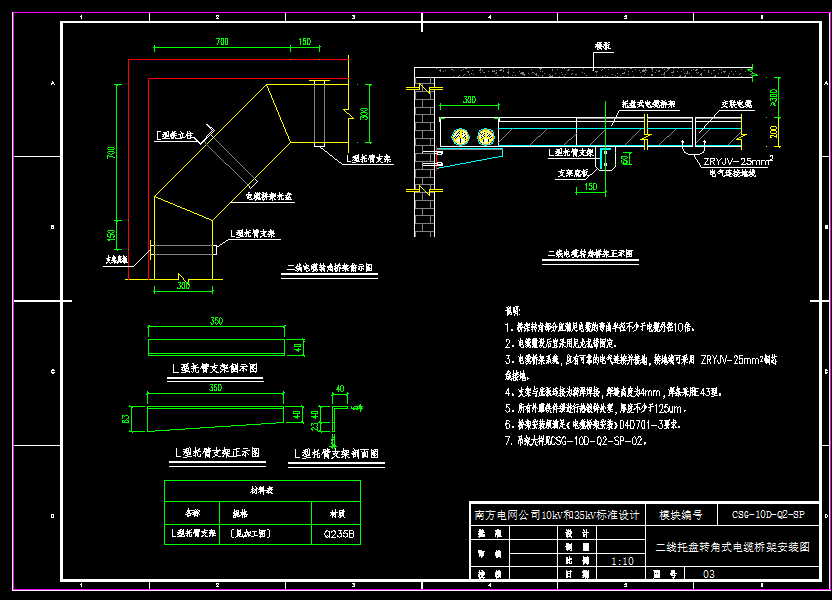The height and width of the screenshot is (600, 832).
Task: Select the '比例' label in title block
Action: point(577,561)
